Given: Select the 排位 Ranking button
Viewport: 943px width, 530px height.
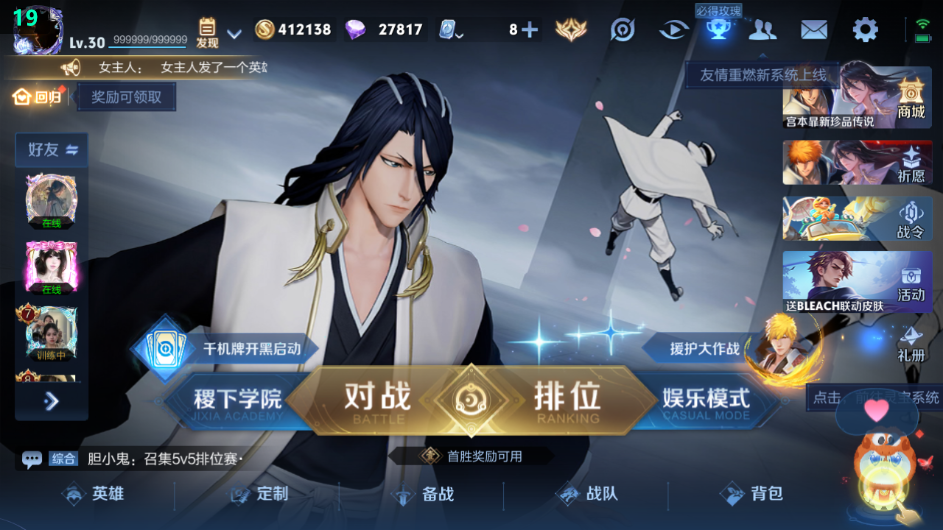Looking at the screenshot, I should [x=567, y=401].
